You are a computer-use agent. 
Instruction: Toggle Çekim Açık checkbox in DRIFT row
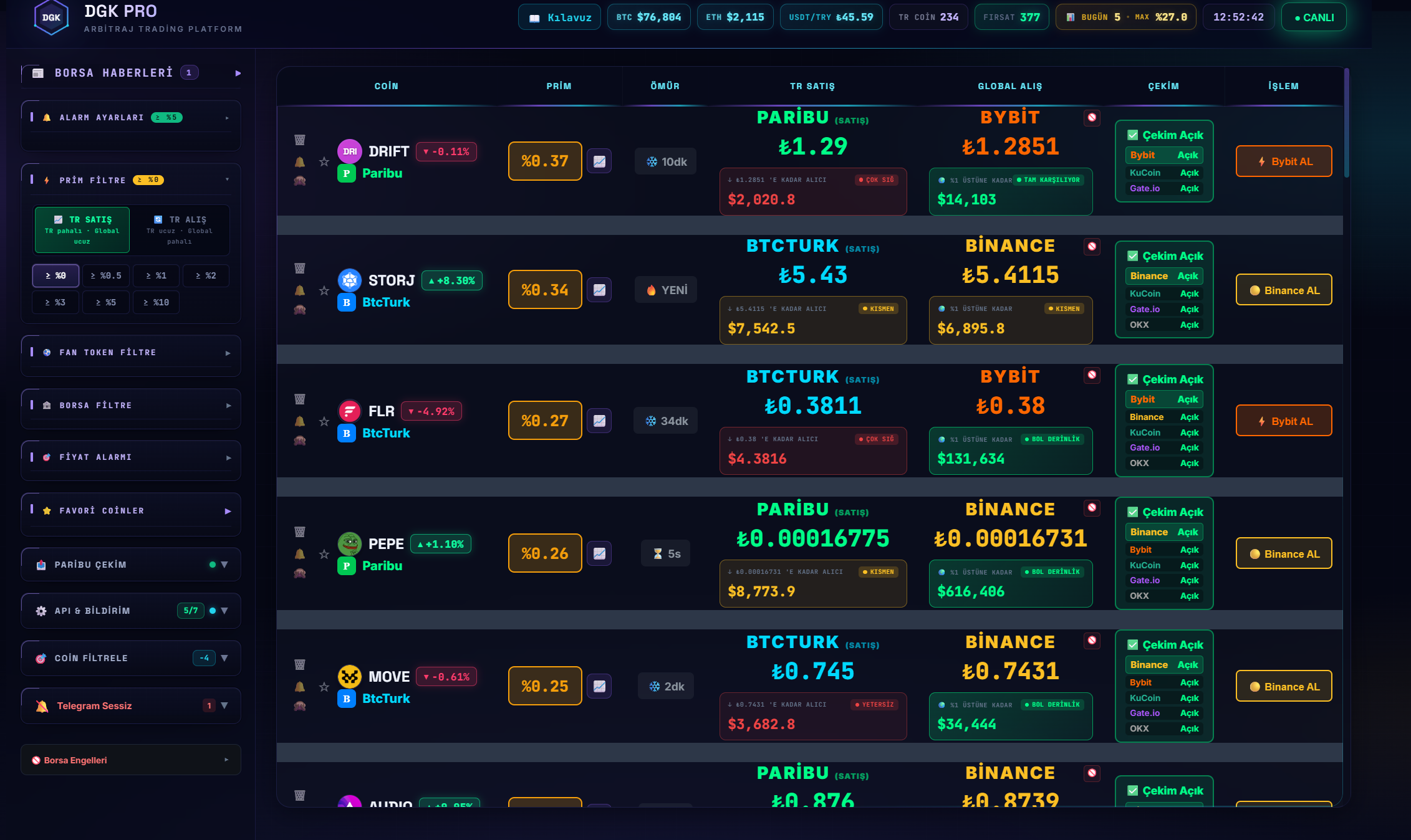[1133, 135]
